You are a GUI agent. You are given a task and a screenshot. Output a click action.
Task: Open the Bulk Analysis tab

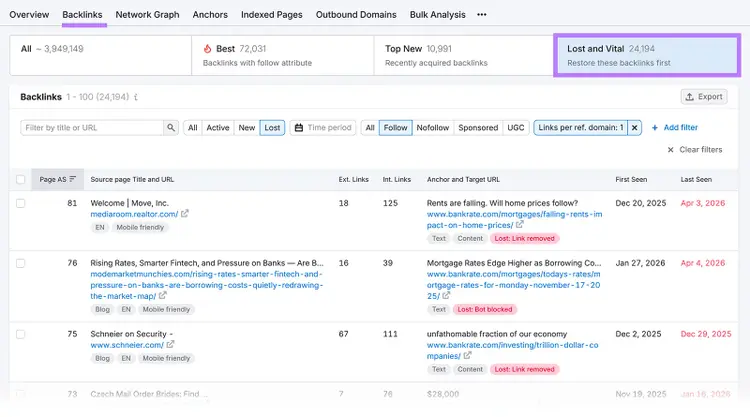(x=437, y=15)
